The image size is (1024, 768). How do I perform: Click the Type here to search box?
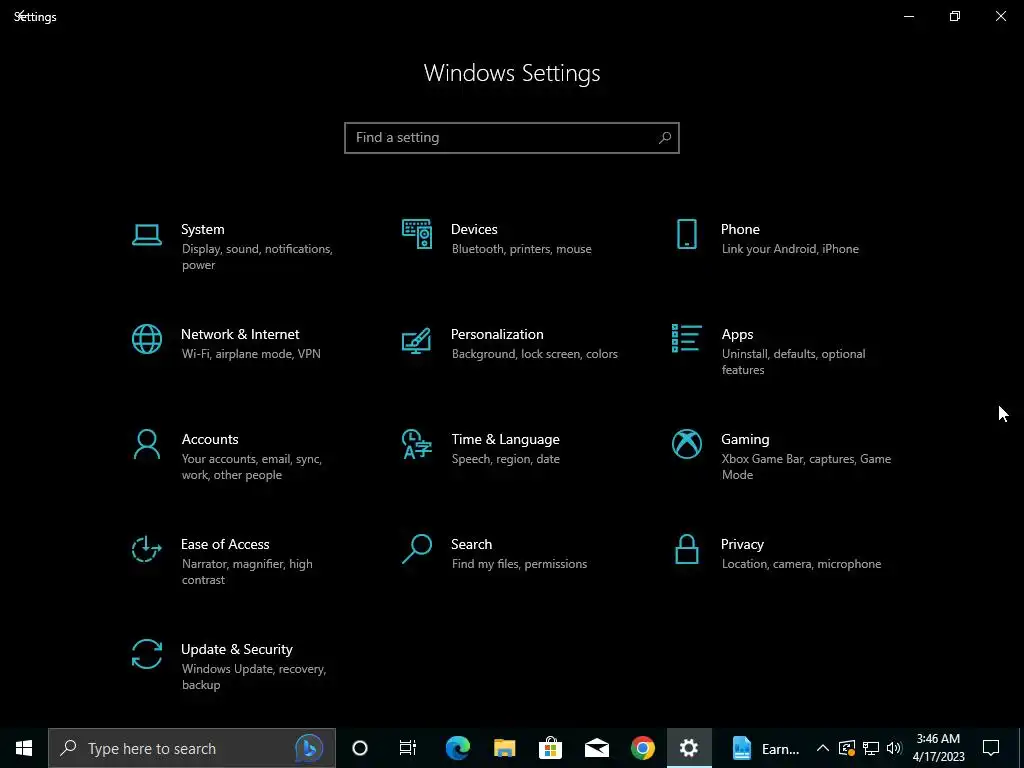[x=191, y=748]
